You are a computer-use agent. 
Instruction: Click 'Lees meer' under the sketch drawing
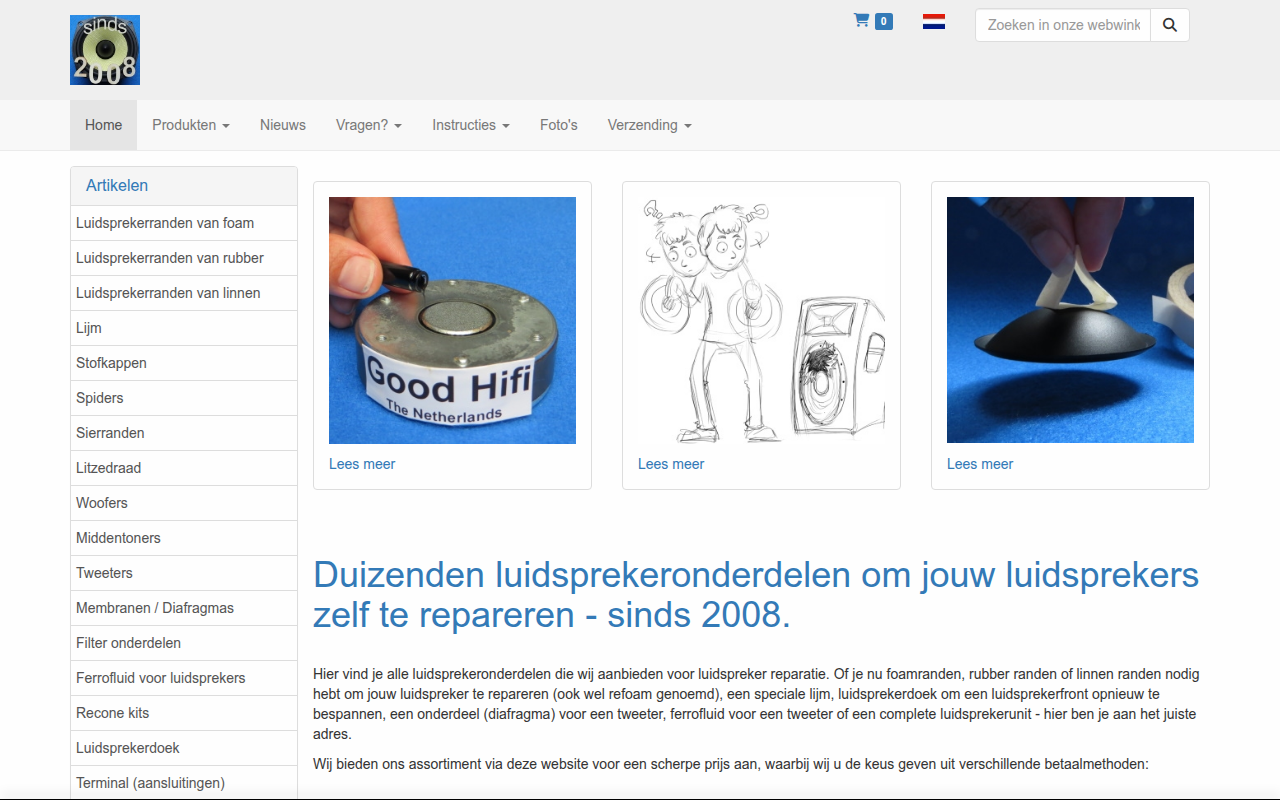671,464
